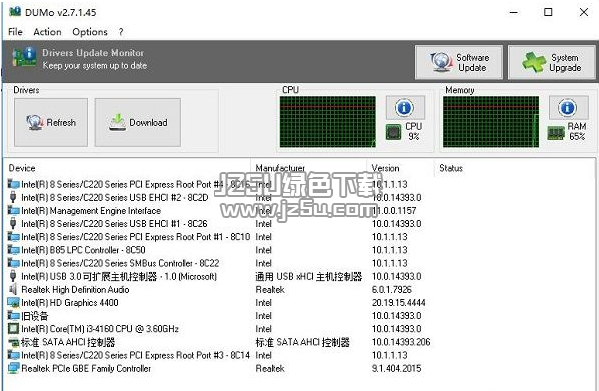This screenshot has width=599, height=391.
Task: Select Realtek High Definition Audio device
Action: [x=75, y=289]
